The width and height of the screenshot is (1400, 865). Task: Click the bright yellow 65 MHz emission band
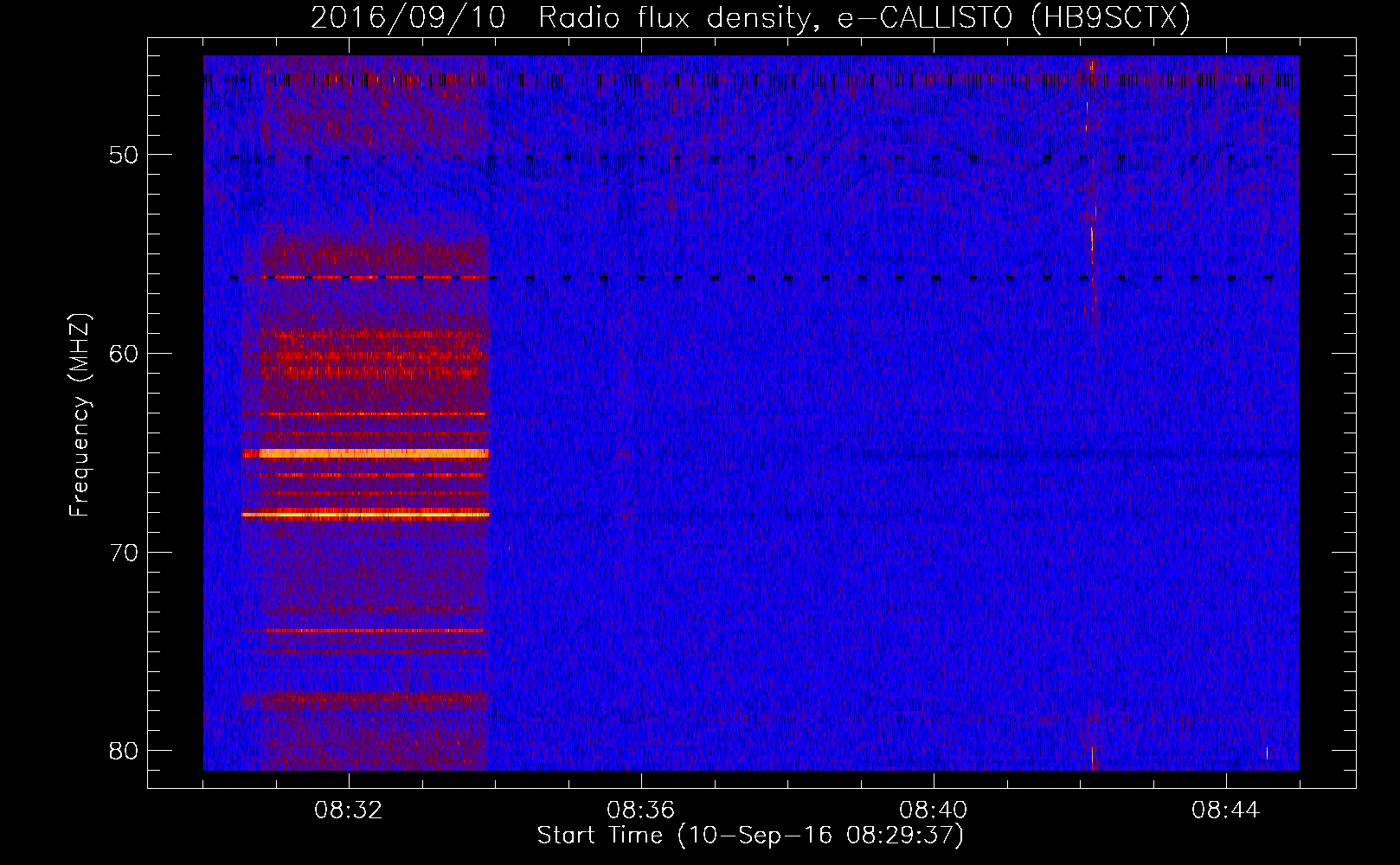coord(366,453)
